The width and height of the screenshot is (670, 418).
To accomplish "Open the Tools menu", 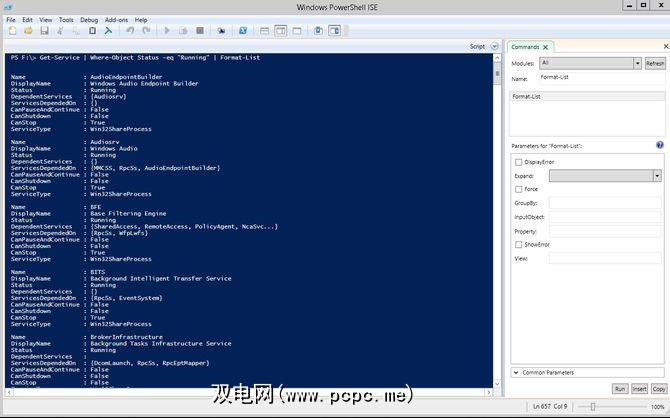I will [x=66, y=20].
